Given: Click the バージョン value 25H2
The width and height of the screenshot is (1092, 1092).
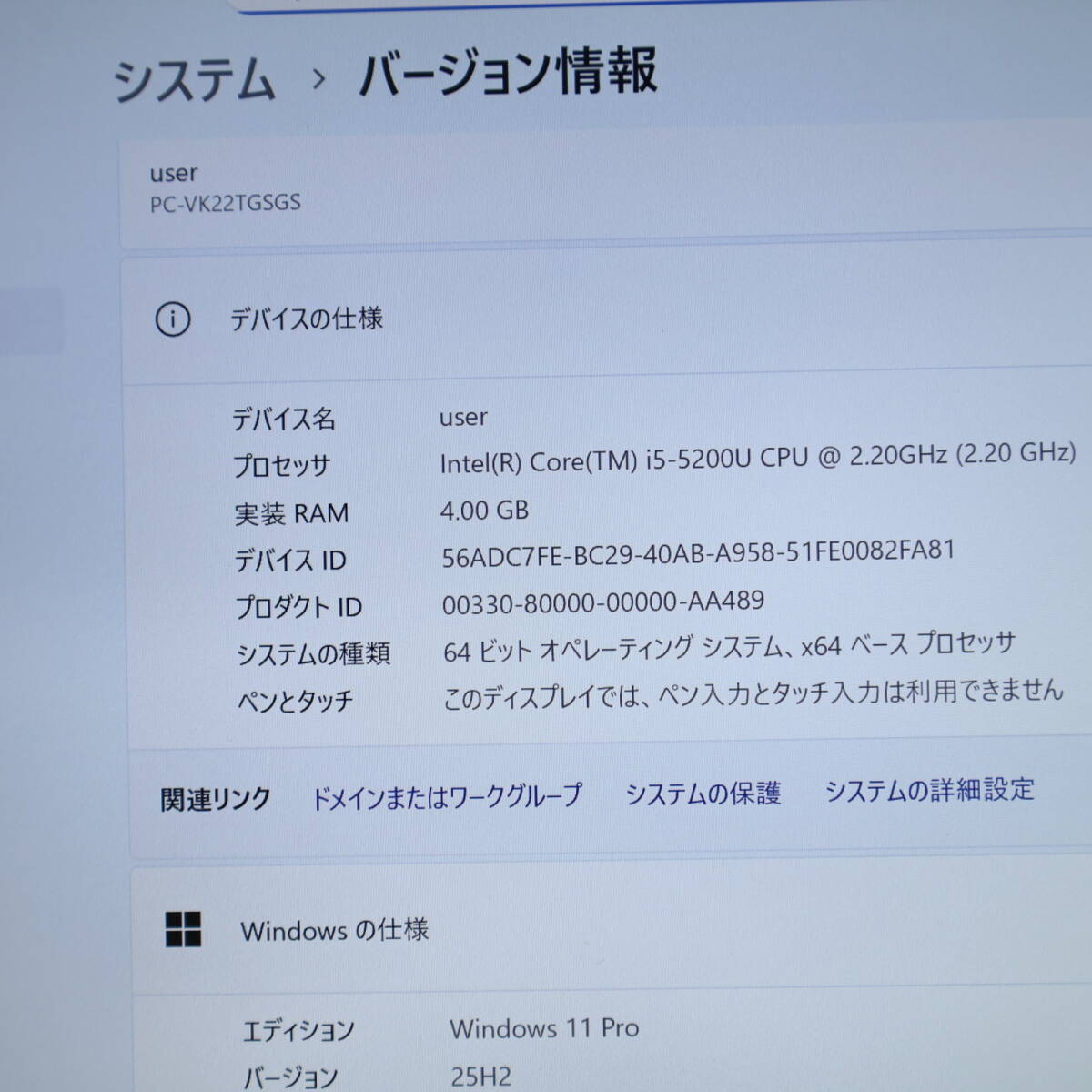Looking at the screenshot, I should [x=481, y=1077].
